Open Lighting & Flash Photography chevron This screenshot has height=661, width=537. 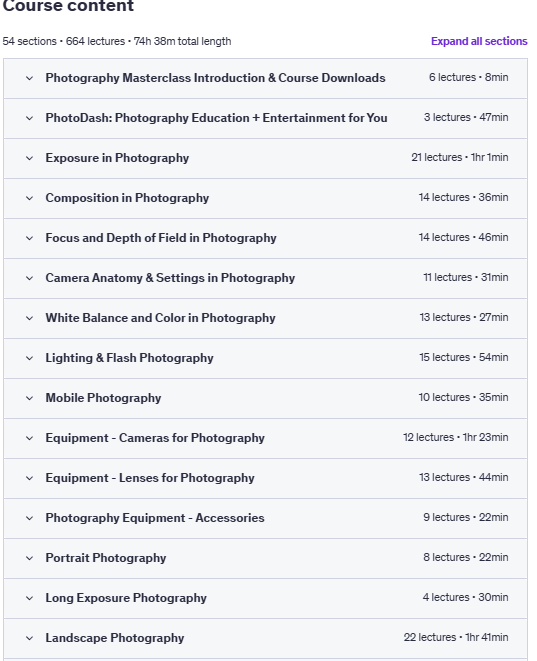pos(30,358)
